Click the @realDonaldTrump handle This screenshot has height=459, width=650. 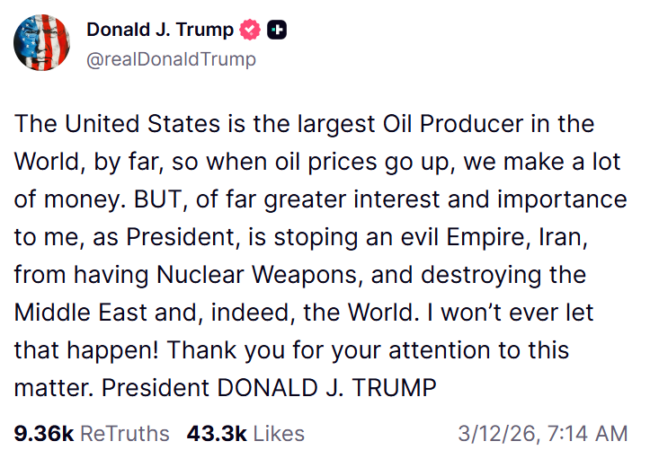(171, 59)
